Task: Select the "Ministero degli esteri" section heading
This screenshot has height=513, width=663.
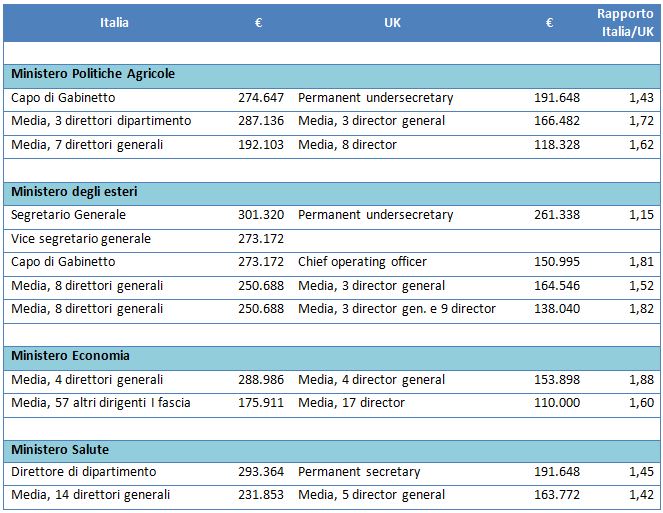Action: coord(69,191)
